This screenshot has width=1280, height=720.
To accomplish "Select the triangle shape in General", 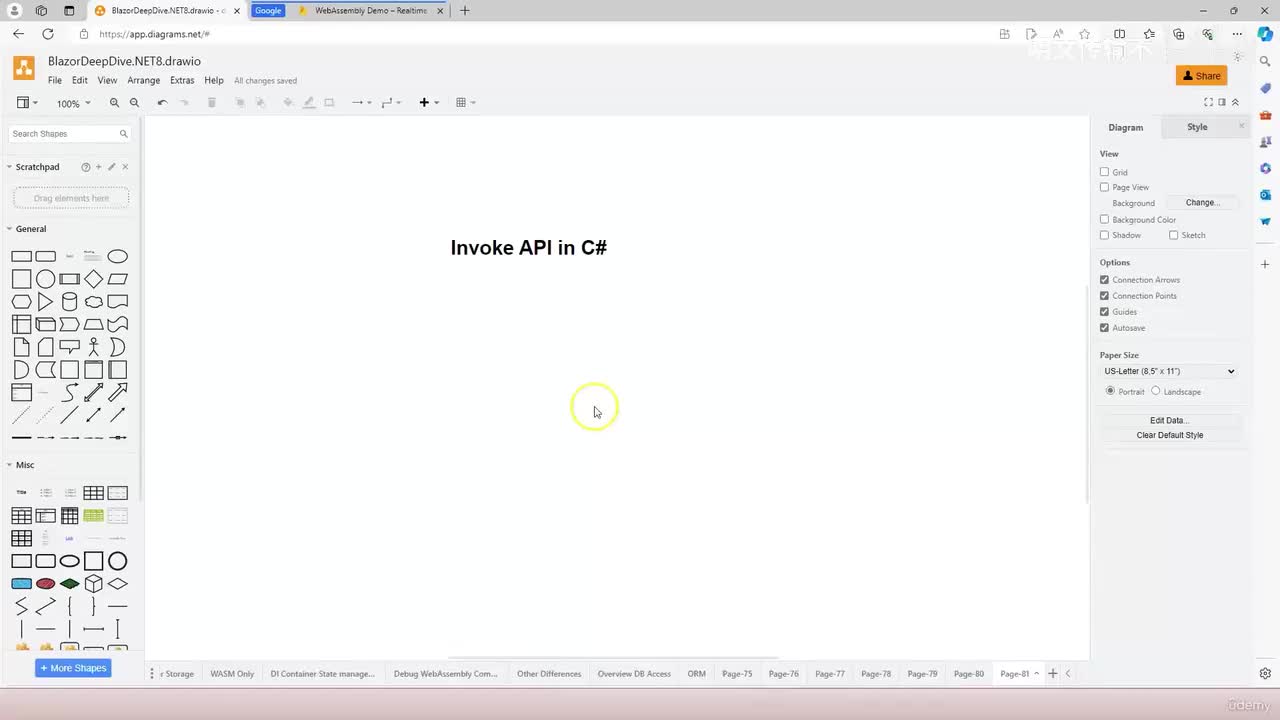I will click(45, 302).
